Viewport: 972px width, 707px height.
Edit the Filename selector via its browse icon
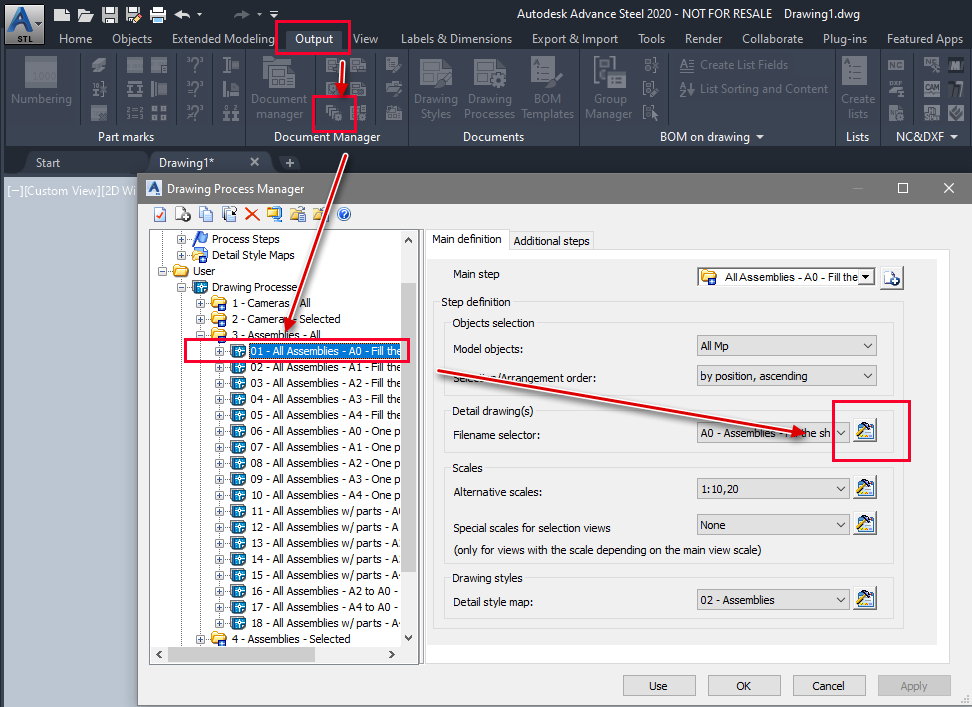tap(864, 431)
